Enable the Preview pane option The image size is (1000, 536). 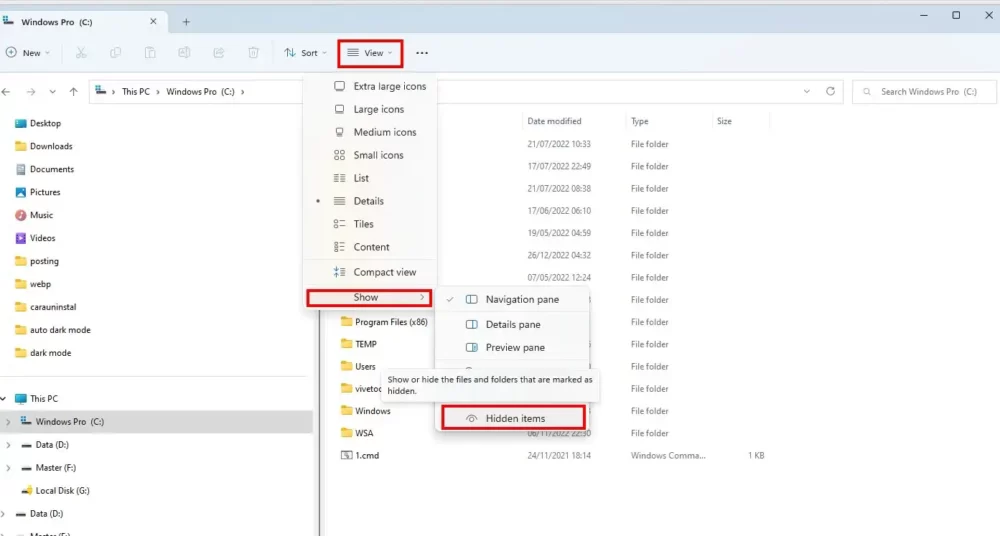(514, 347)
